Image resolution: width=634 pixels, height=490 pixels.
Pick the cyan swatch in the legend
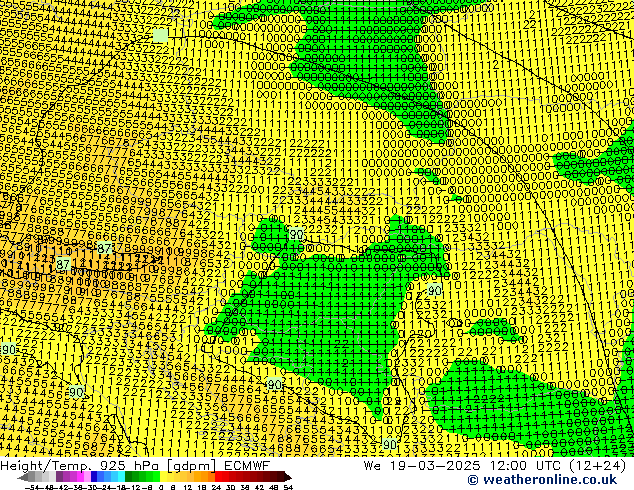[121, 477]
